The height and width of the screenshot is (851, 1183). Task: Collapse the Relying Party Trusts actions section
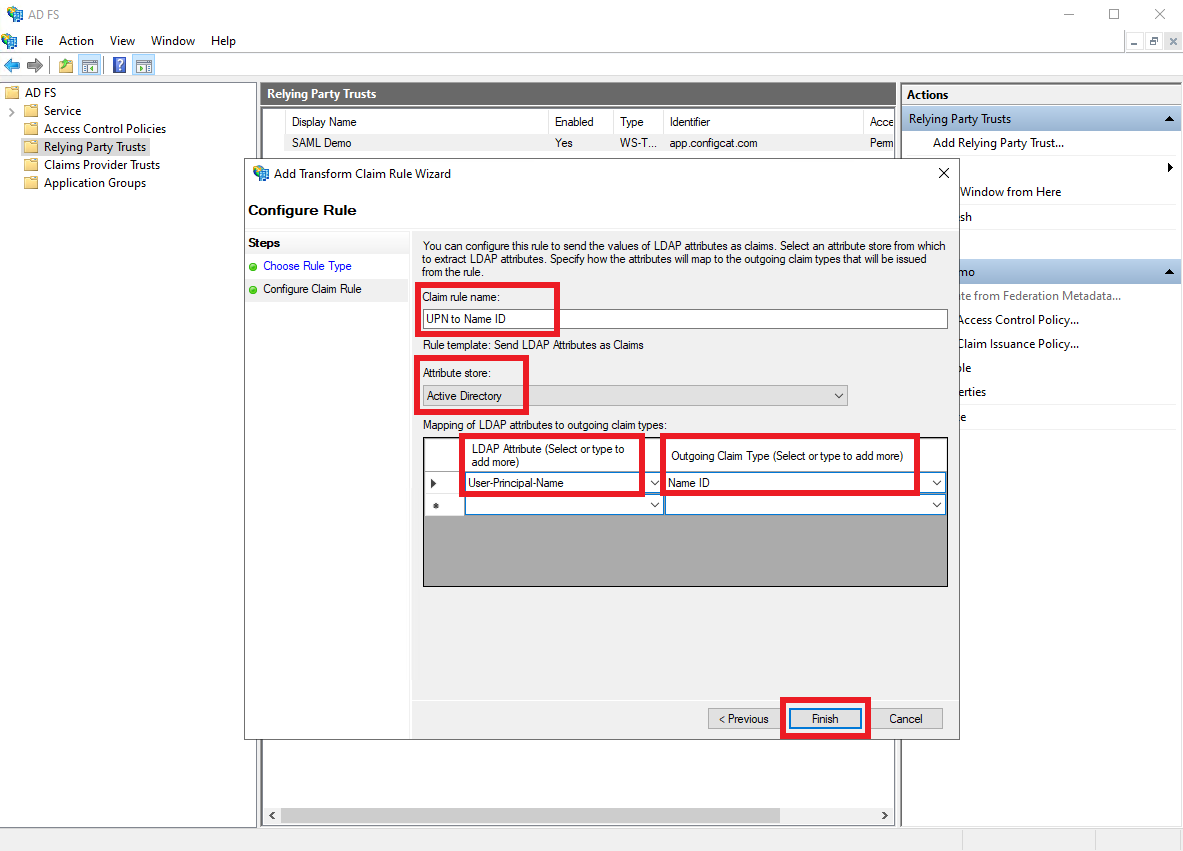click(1169, 119)
